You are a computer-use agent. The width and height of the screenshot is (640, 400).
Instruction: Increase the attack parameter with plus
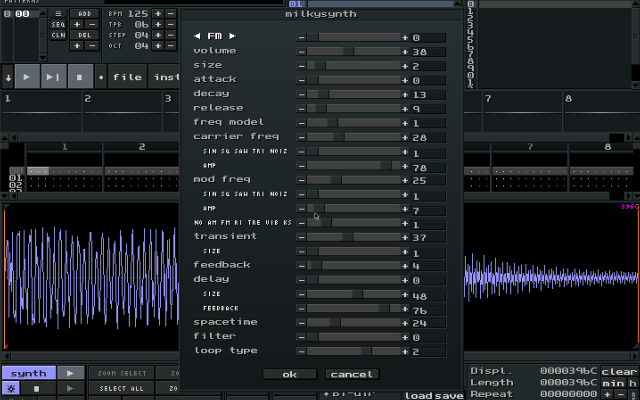pyautogui.click(x=405, y=80)
